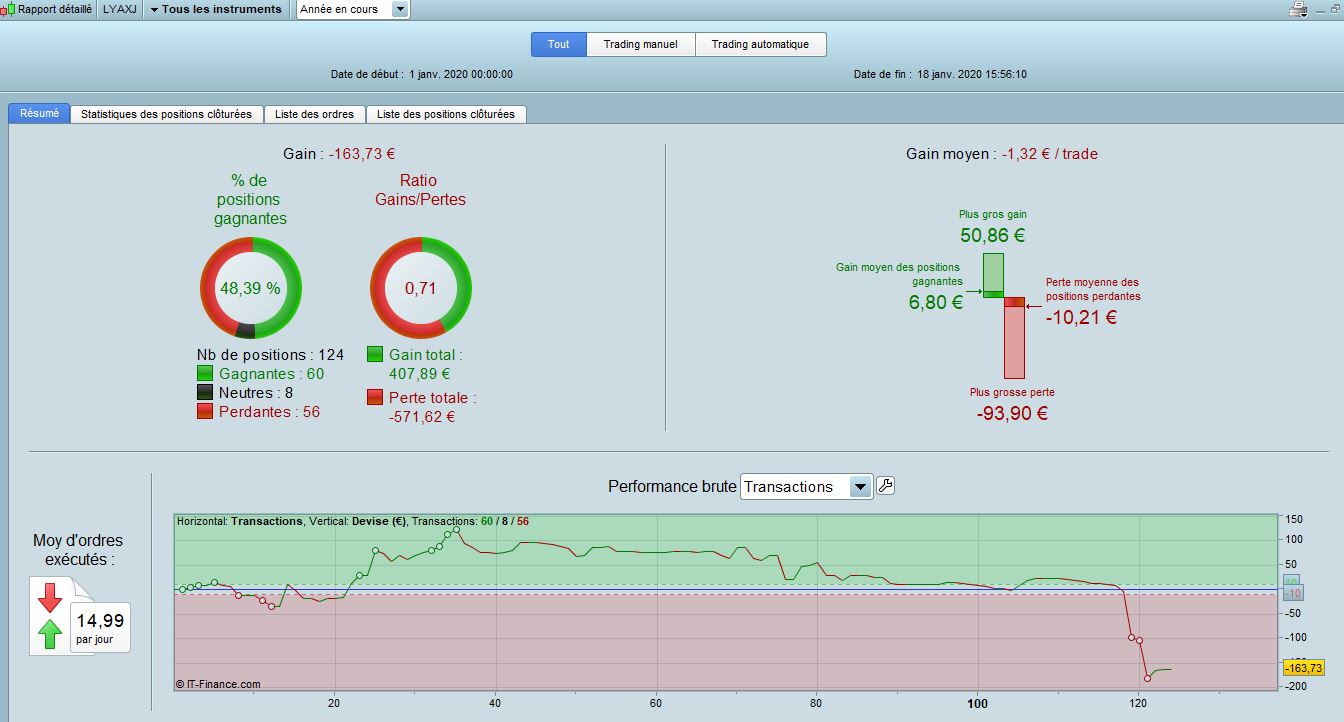Screen dimensions: 1344x722
Task: Click the Date de fin value
Action: [974, 75]
